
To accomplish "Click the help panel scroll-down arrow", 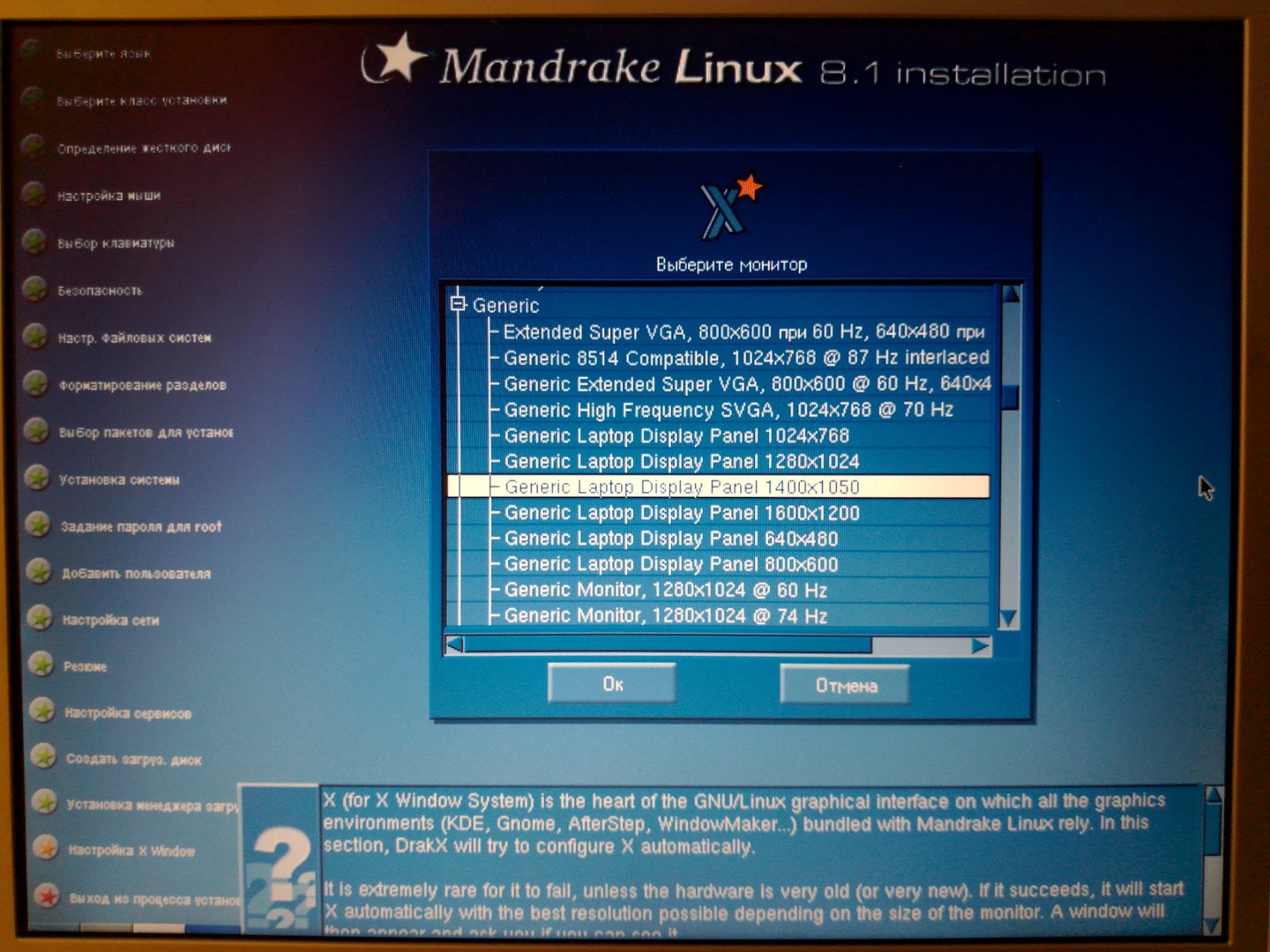I will pos(1212,926).
